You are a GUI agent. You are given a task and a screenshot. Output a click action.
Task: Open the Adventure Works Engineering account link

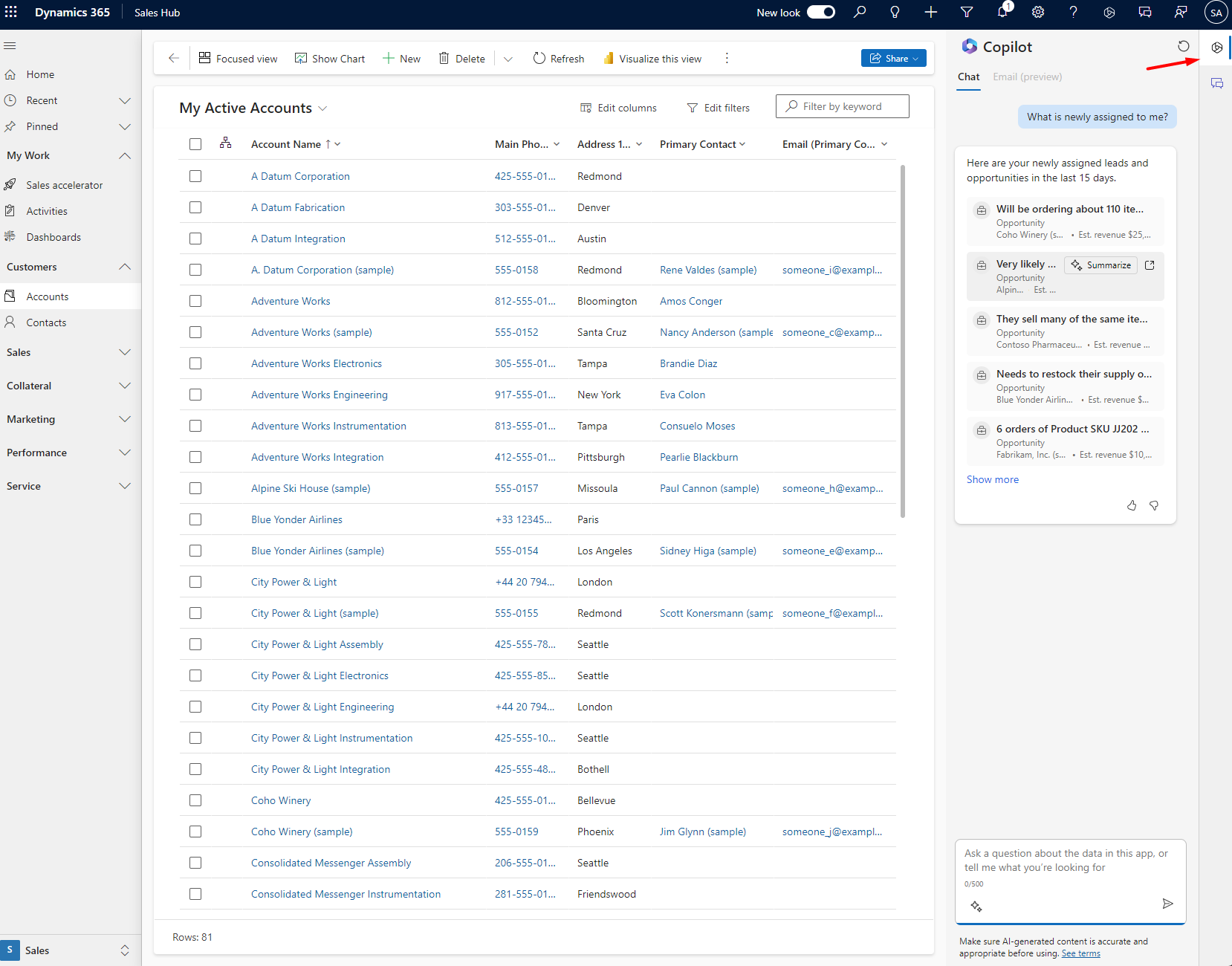(319, 395)
